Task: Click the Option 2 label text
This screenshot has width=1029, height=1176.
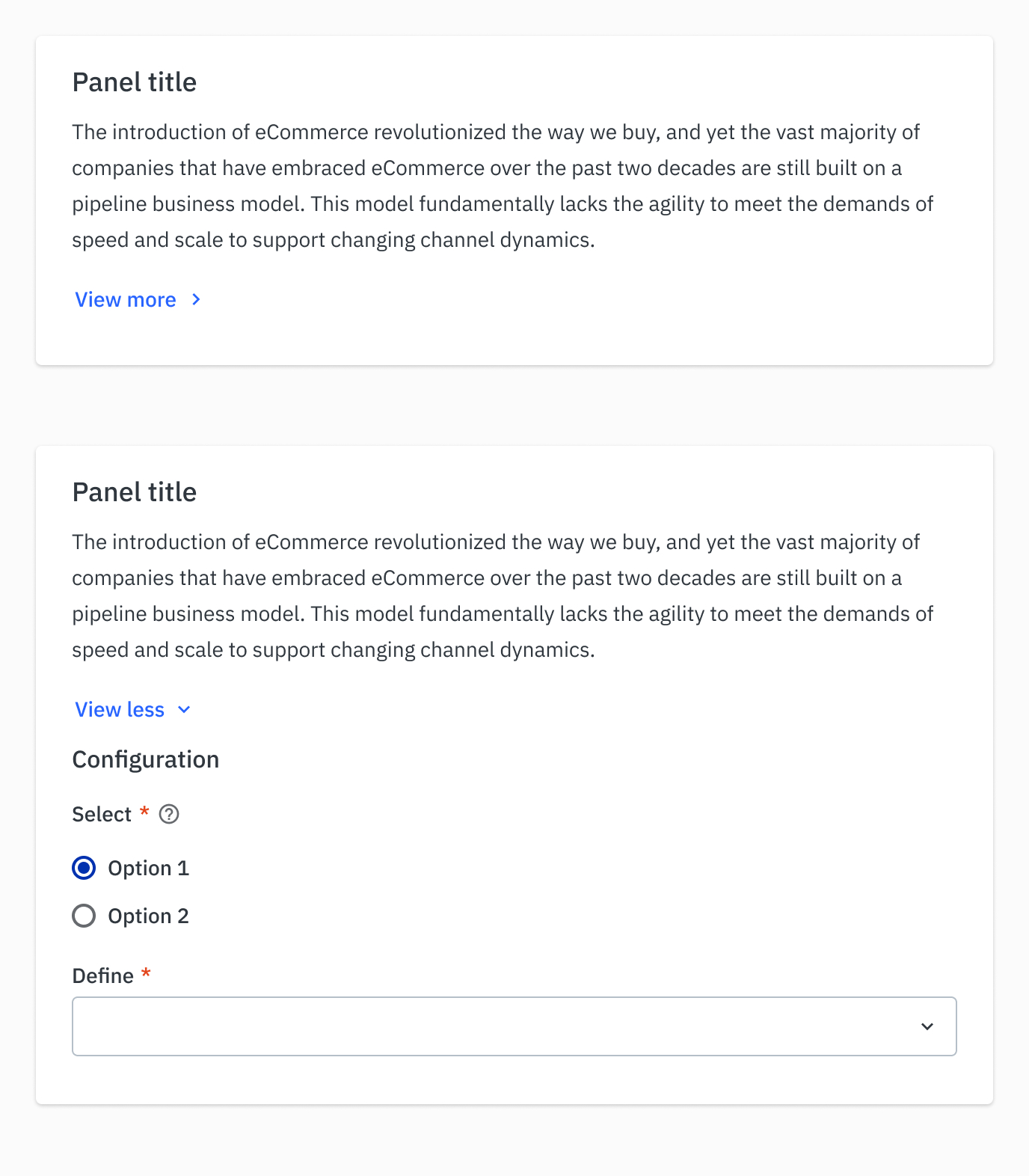Action: pyautogui.click(x=148, y=916)
